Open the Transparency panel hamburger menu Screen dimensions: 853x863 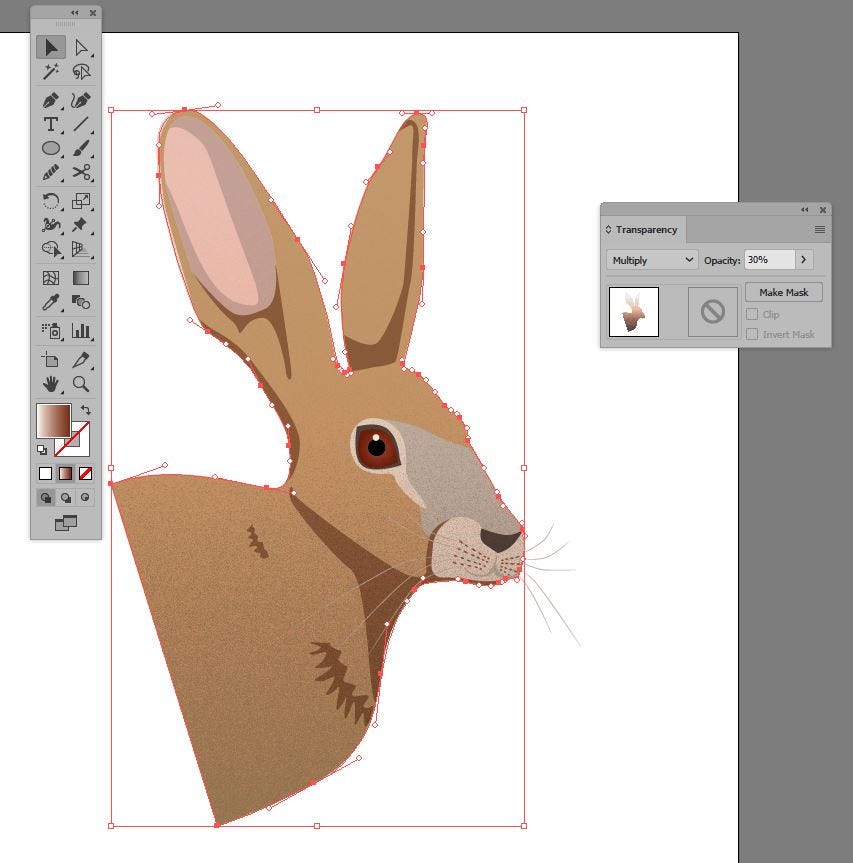click(820, 230)
